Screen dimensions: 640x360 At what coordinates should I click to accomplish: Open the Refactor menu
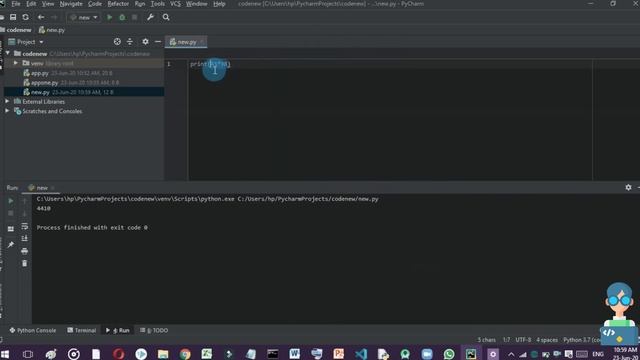click(118, 4)
